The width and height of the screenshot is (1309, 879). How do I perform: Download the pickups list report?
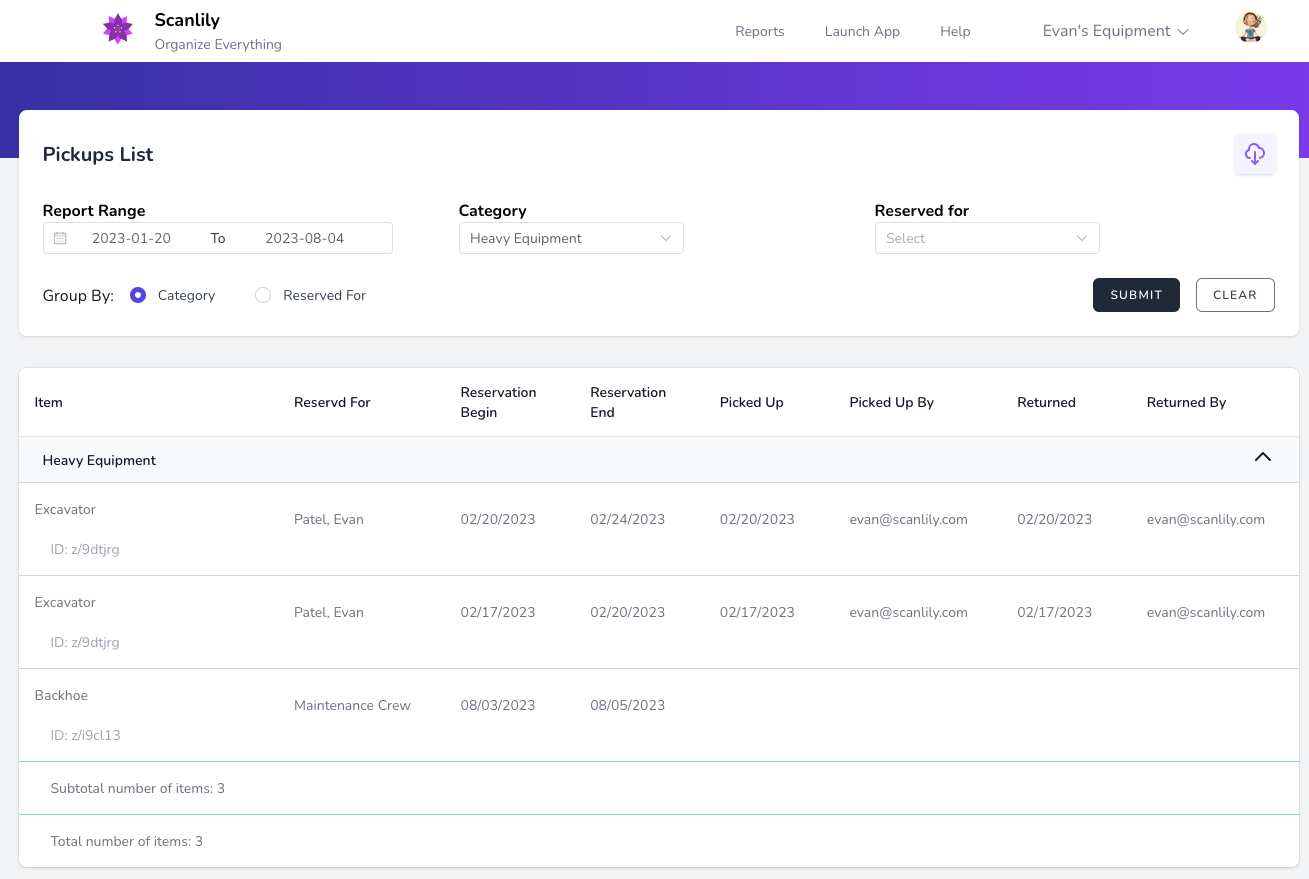[1254, 154]
